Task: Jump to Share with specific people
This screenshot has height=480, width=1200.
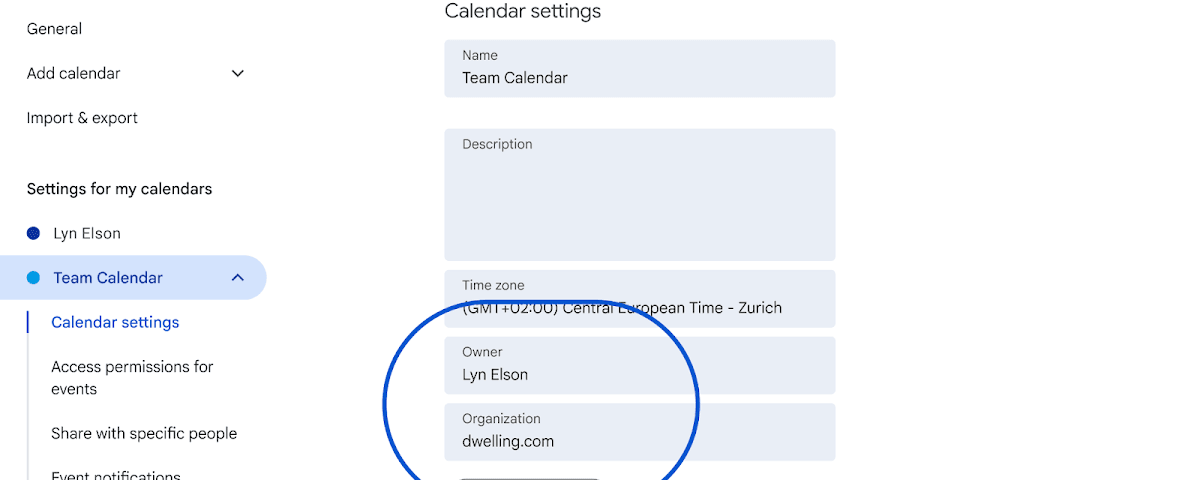Action: point(144,433)
